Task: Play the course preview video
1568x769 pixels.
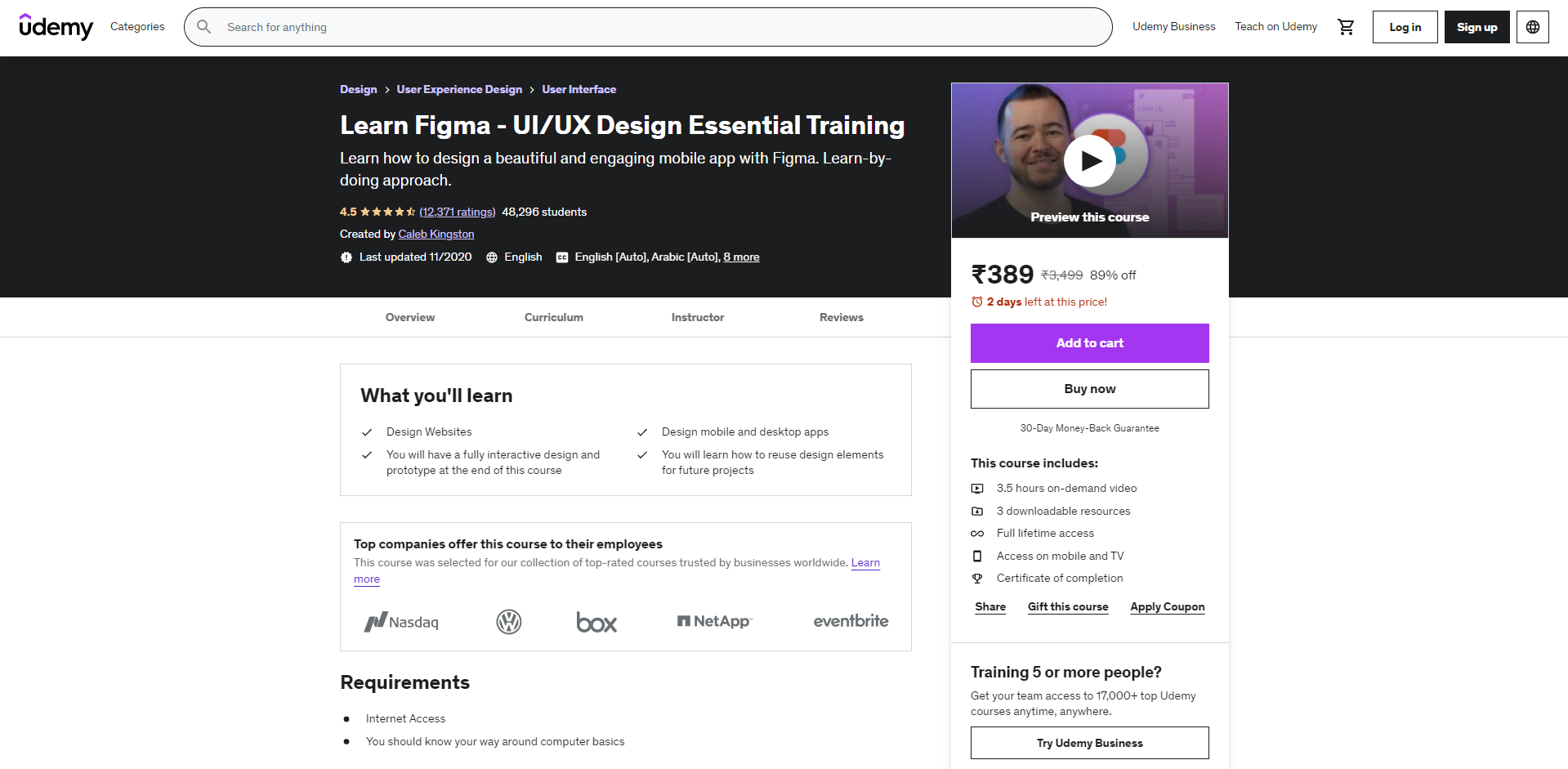Action: (x=1089, y=161)
